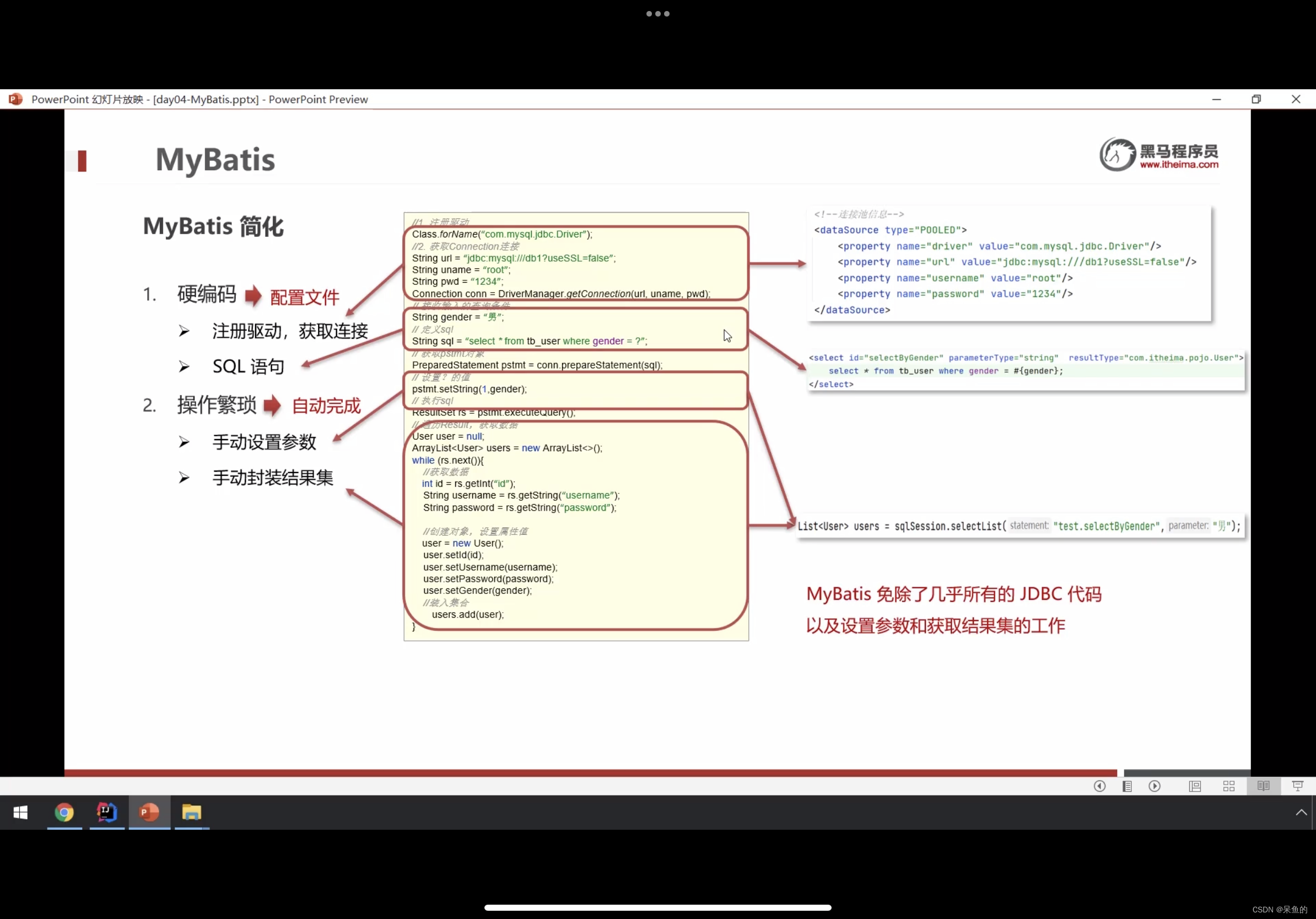
Task: Restore down the PowerPoint Preview window
Action: click(x=1256, y=99)
